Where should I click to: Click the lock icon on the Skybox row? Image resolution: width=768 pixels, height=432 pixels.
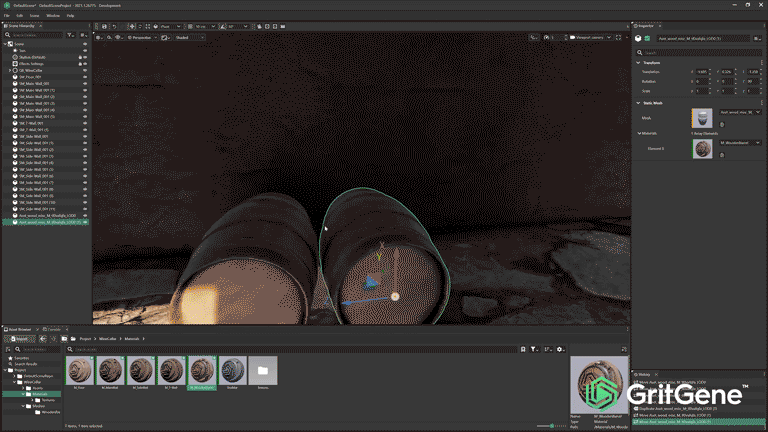80,57
